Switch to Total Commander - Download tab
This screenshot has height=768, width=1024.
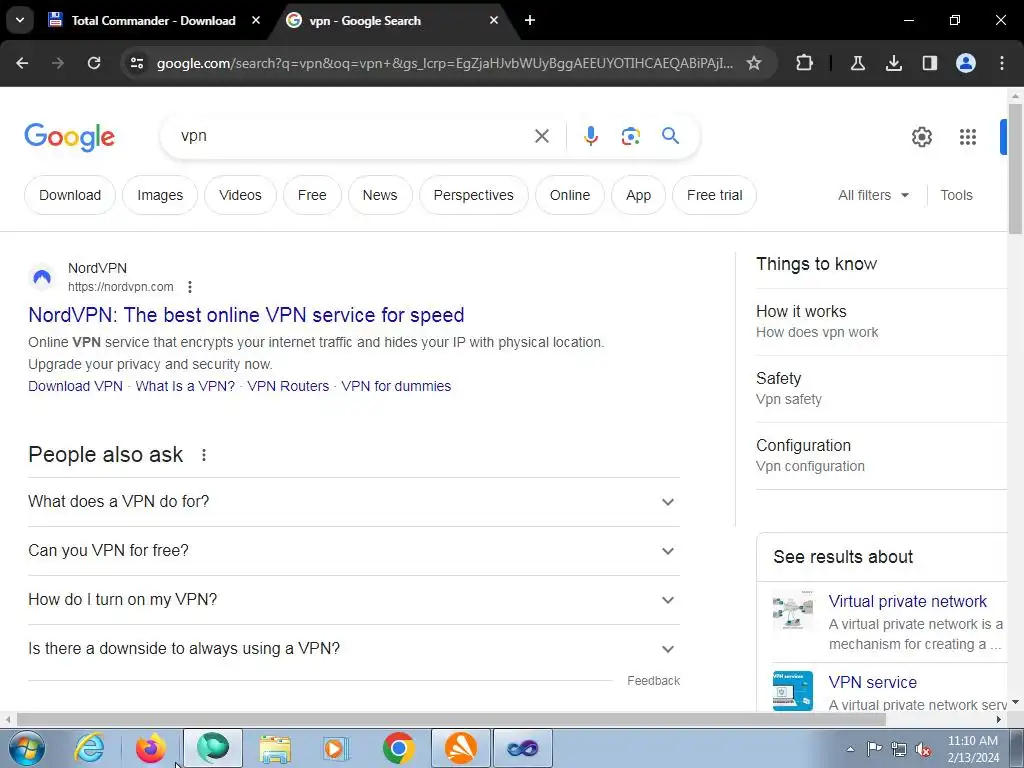(153, 20)
